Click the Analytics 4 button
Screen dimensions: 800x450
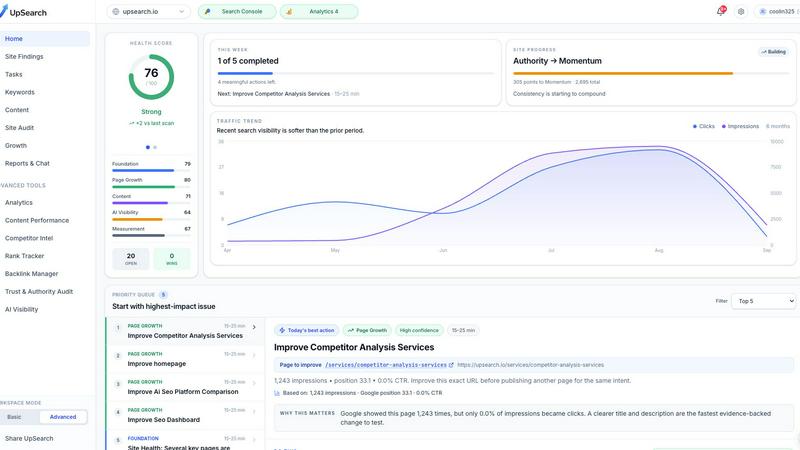(319, 11)
